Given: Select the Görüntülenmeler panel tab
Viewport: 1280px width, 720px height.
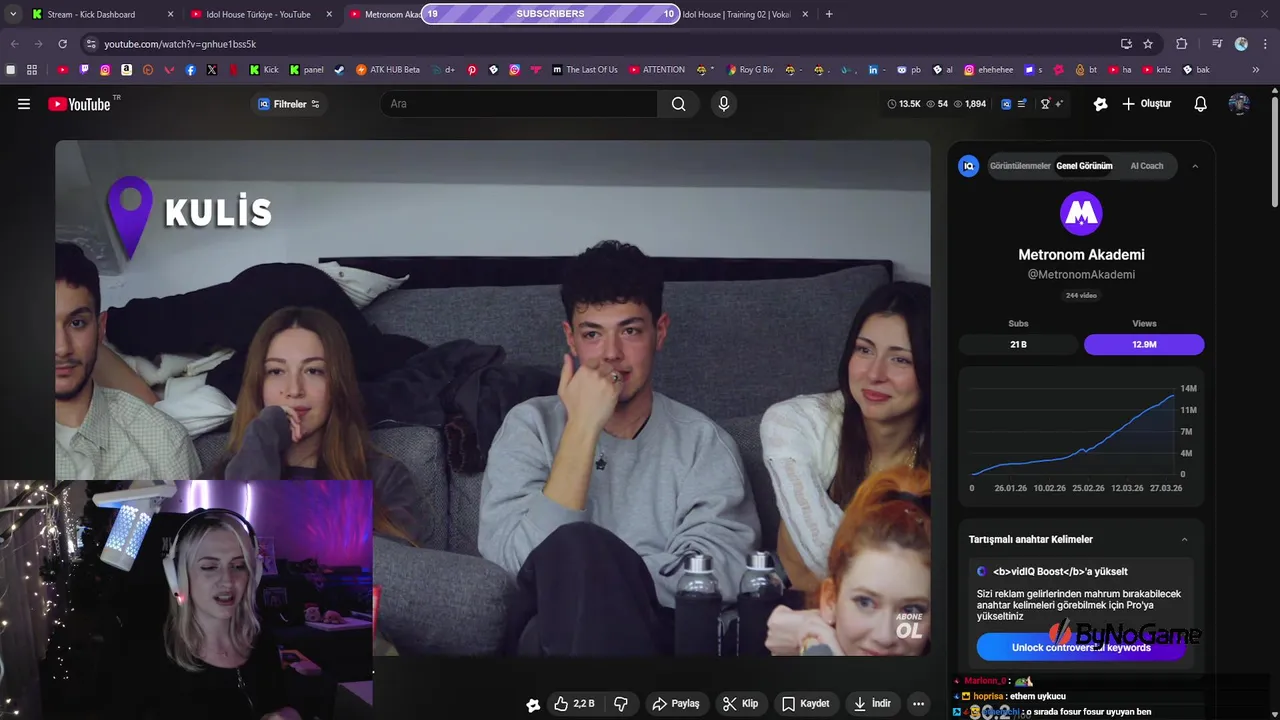Looking at the screenshot, I should tap(1020, 166).
